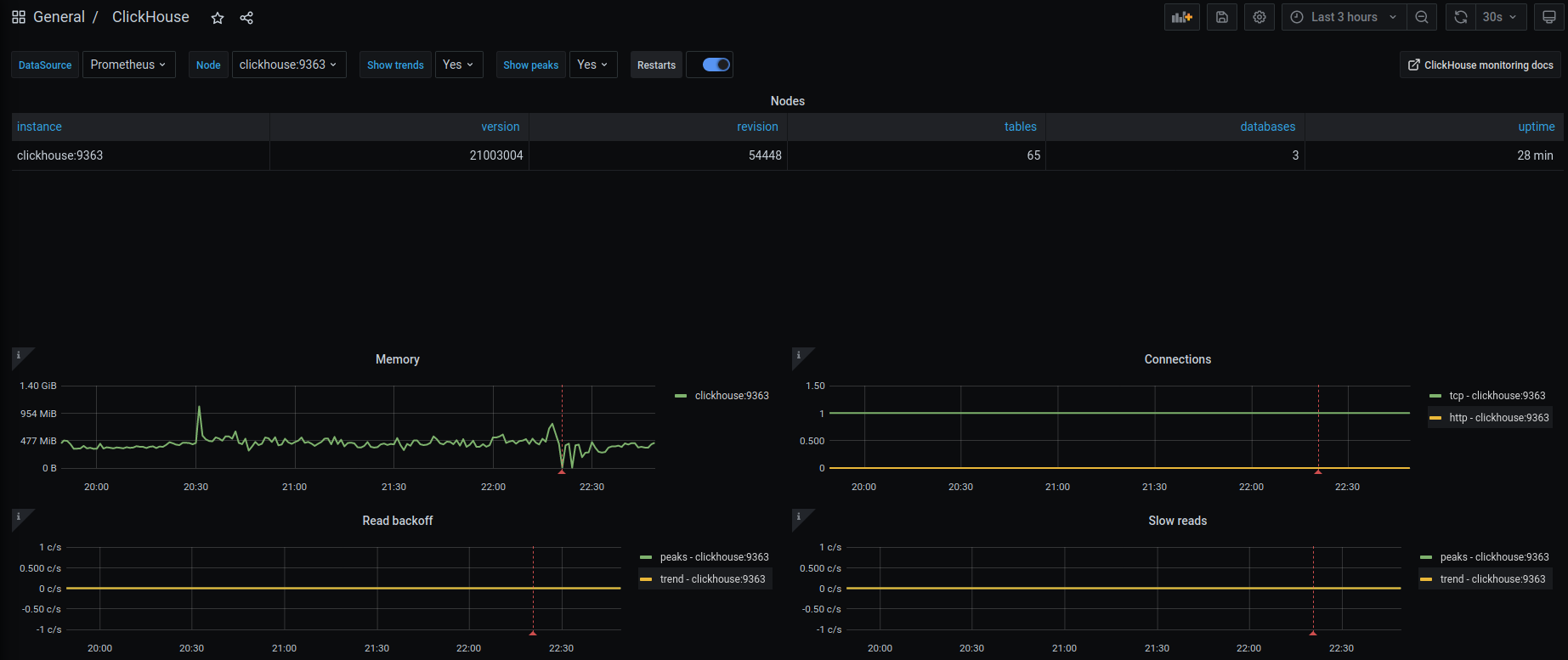This screenshot has height=660, width=1568.
Task: Open the Show peaks Yes dropdown
Action: point(593,65)
